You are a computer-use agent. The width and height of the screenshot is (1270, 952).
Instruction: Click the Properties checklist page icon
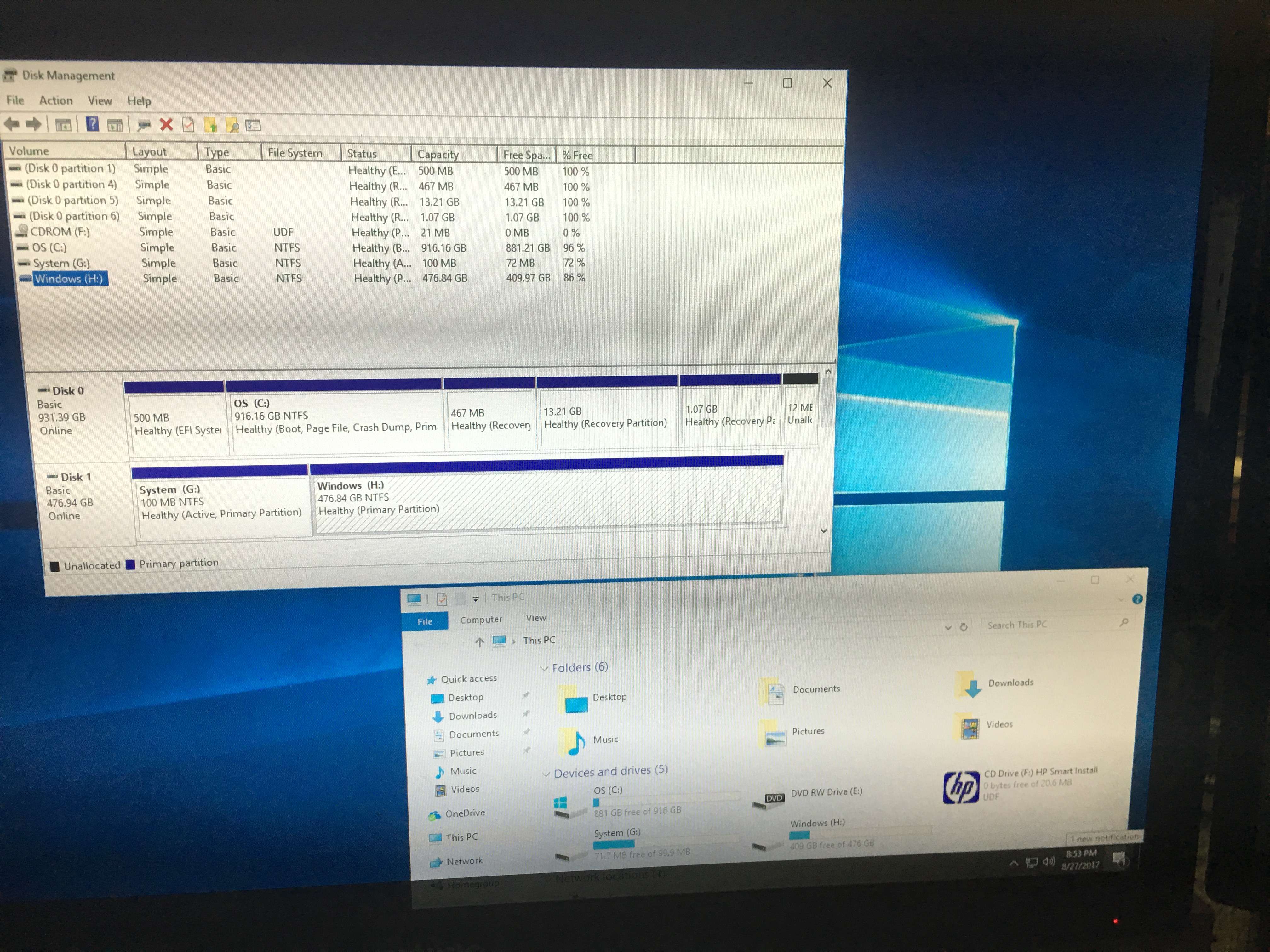(x=188, y=125)
